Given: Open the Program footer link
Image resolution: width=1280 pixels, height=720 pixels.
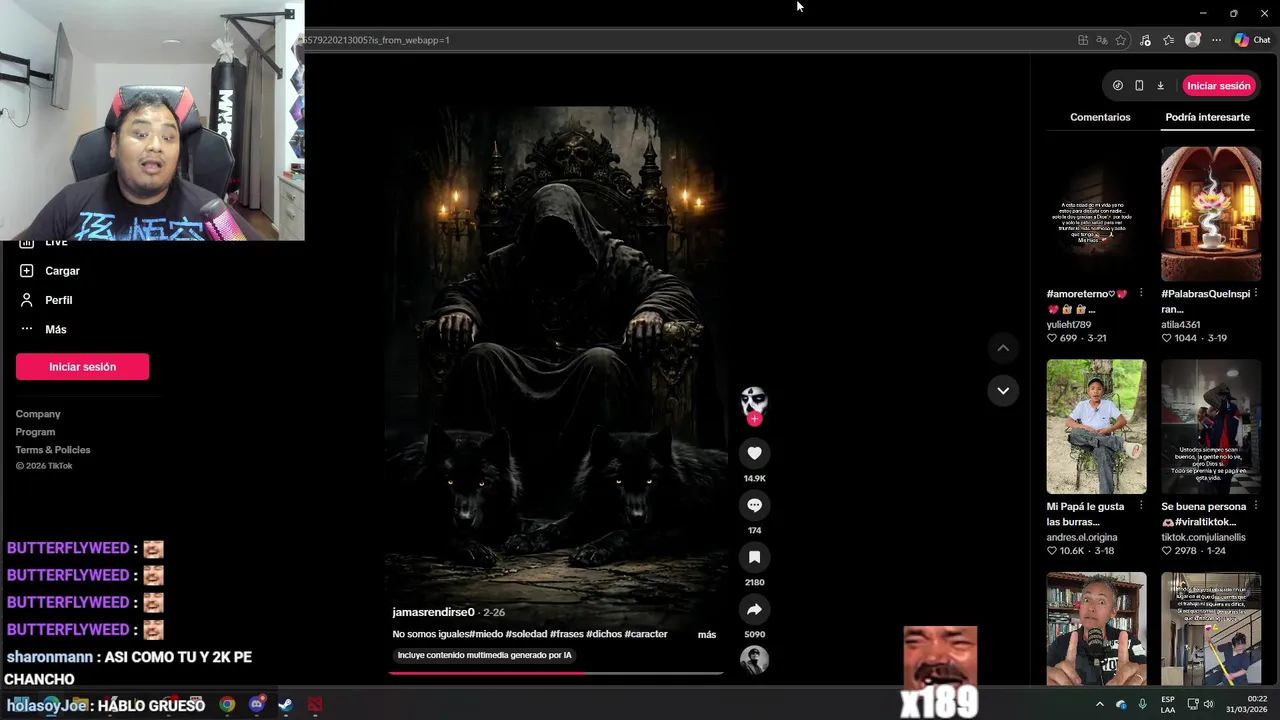Looking at the screenshot, I should (x=35, y=432).
